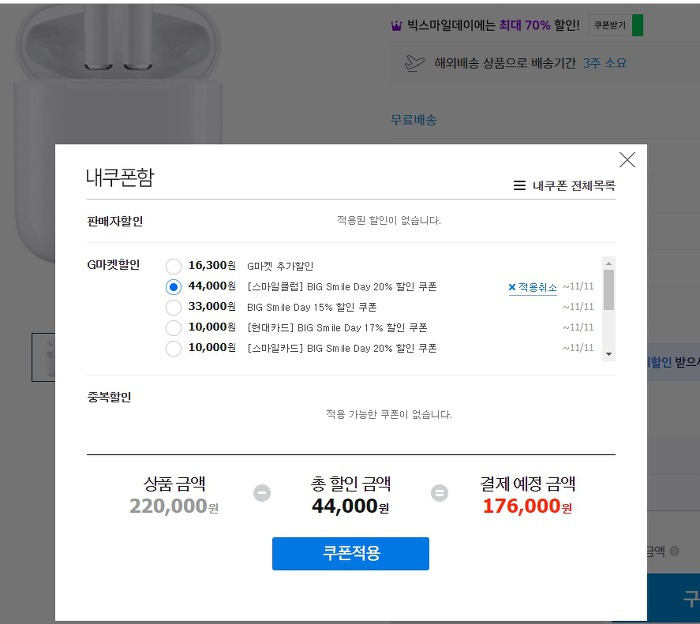The image size is (700, 624).
Task: Select the 33,000원 BIG Smile Day 15% coupon
Action: point(173,307)
